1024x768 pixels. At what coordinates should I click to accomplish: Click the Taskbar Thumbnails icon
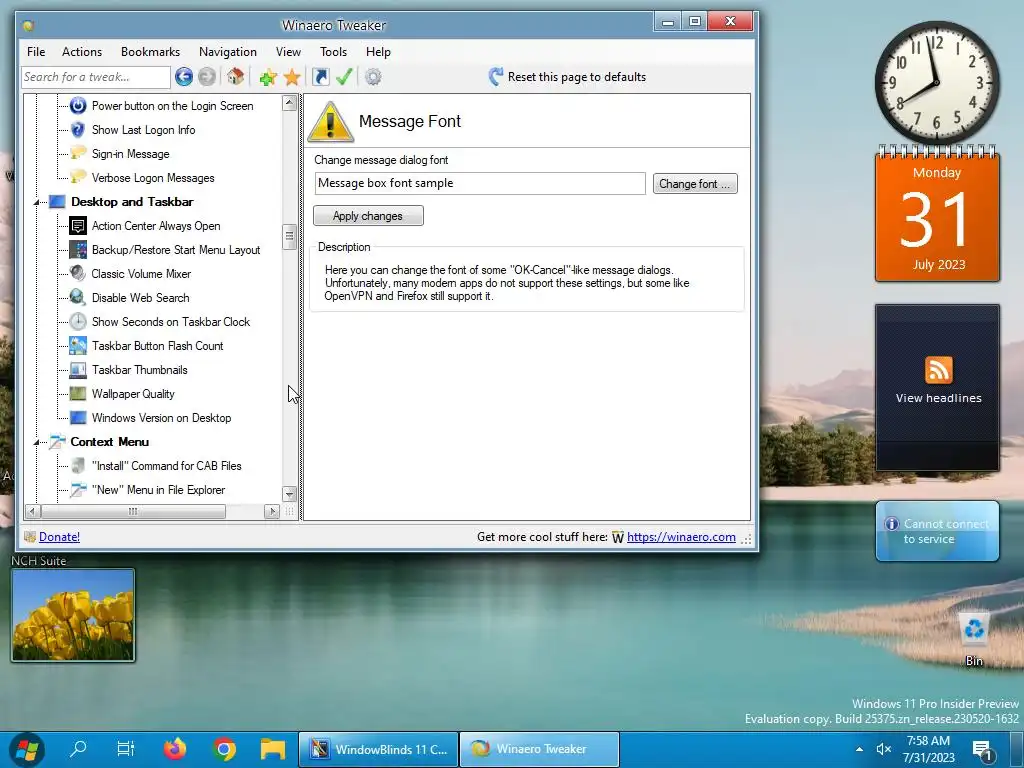click(x=78, y=370)
